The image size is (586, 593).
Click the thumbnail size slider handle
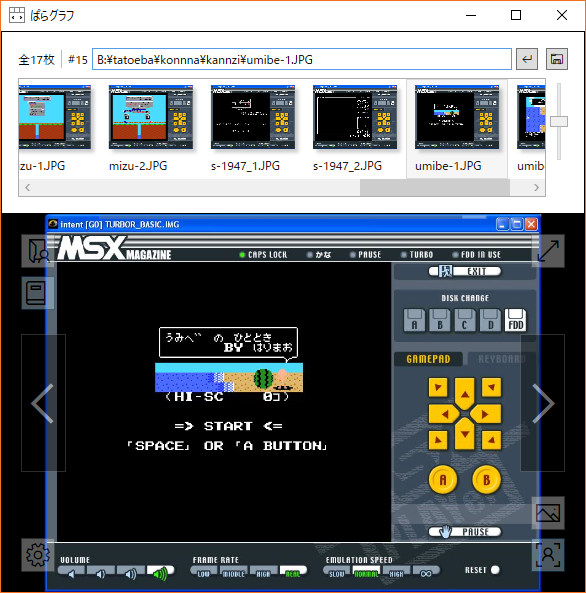point(559,121)
